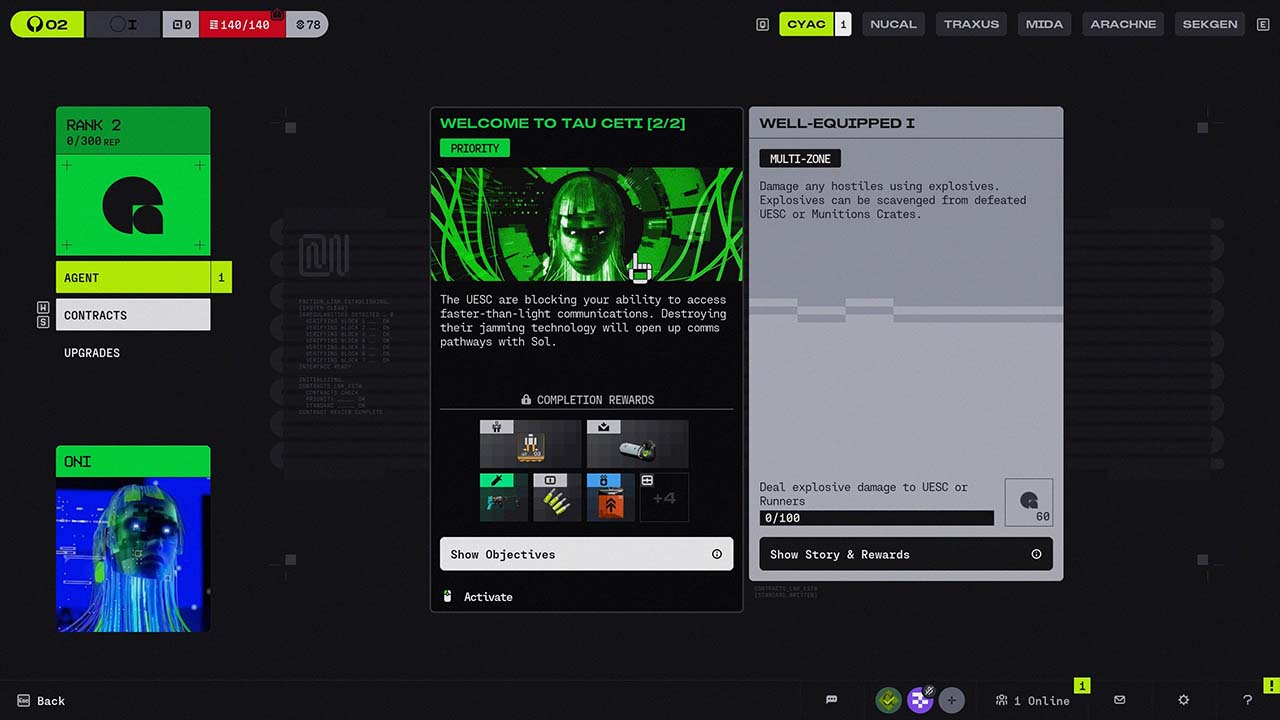Viewport: 1280px width, 720px height.
Task: Open the Upgrades menu item
Action: (92, 353)
